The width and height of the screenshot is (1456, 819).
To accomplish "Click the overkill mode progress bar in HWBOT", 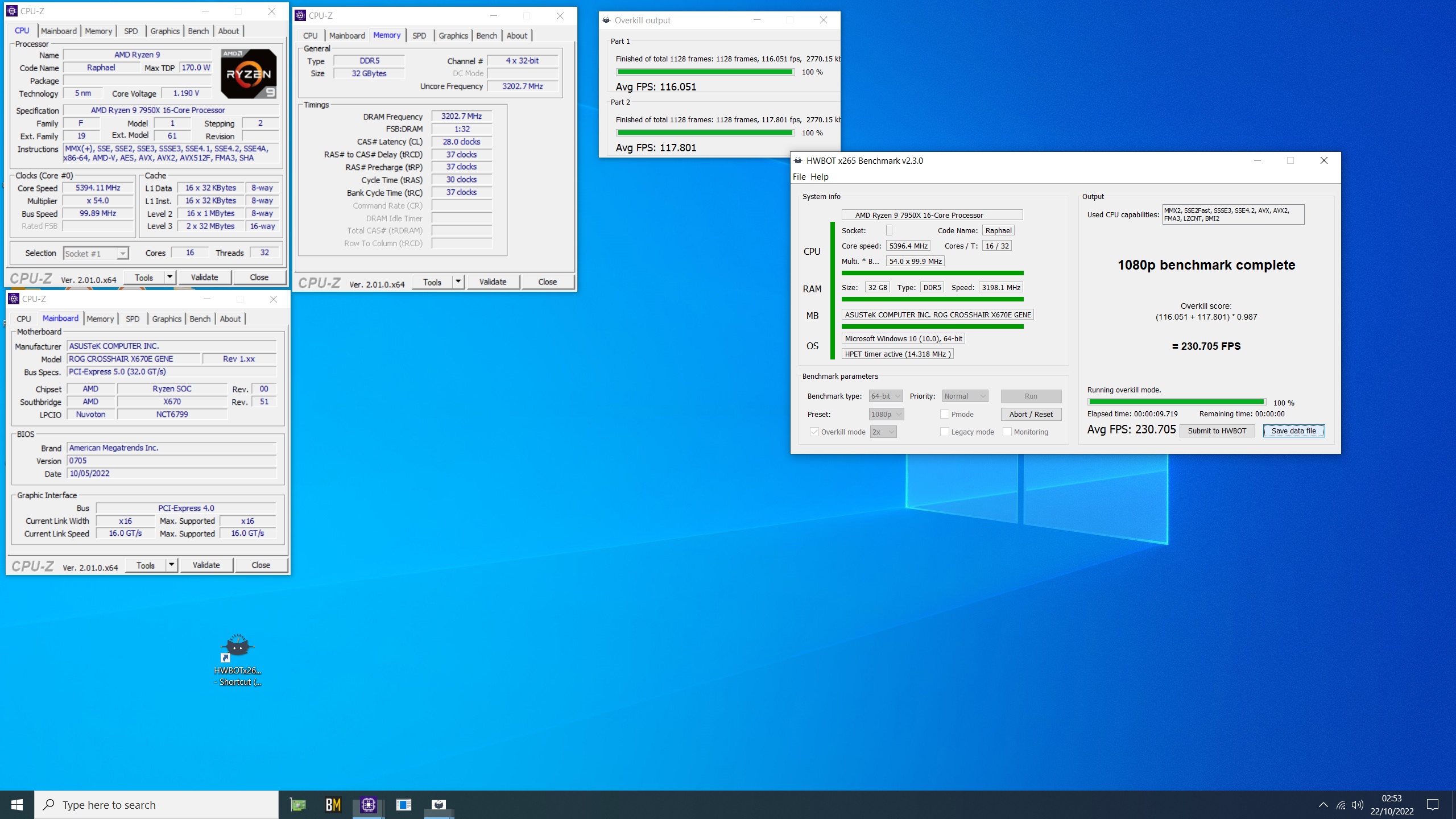I will pos(1177,402).
